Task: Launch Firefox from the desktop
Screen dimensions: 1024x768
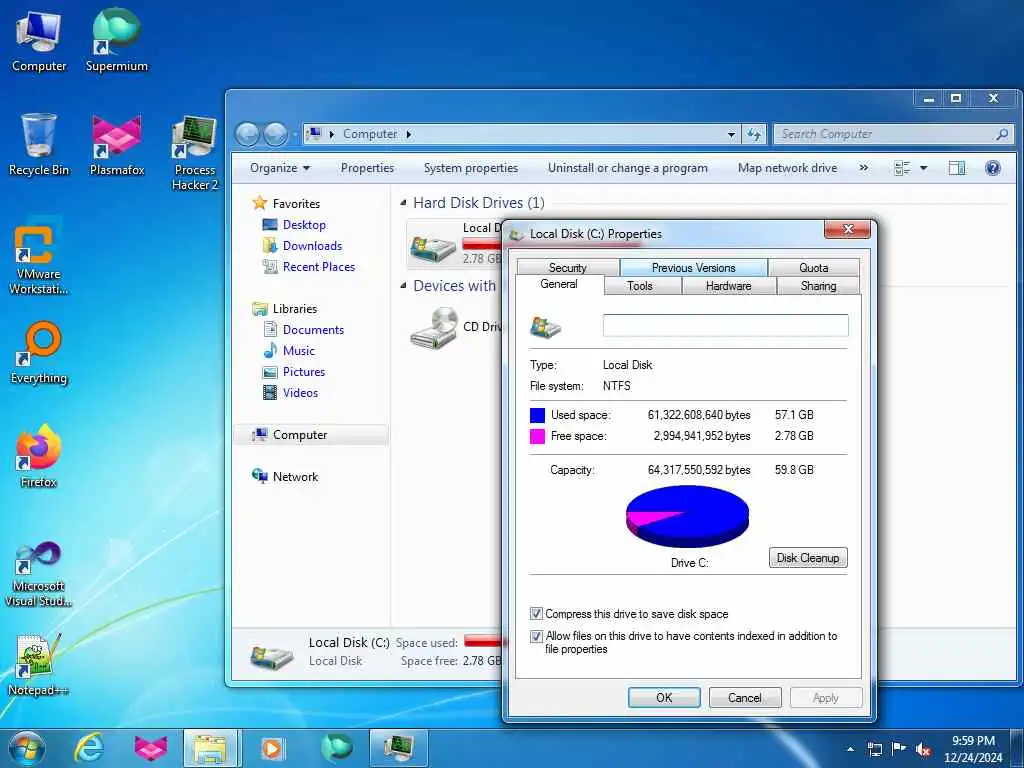Action: pos(39,457)
